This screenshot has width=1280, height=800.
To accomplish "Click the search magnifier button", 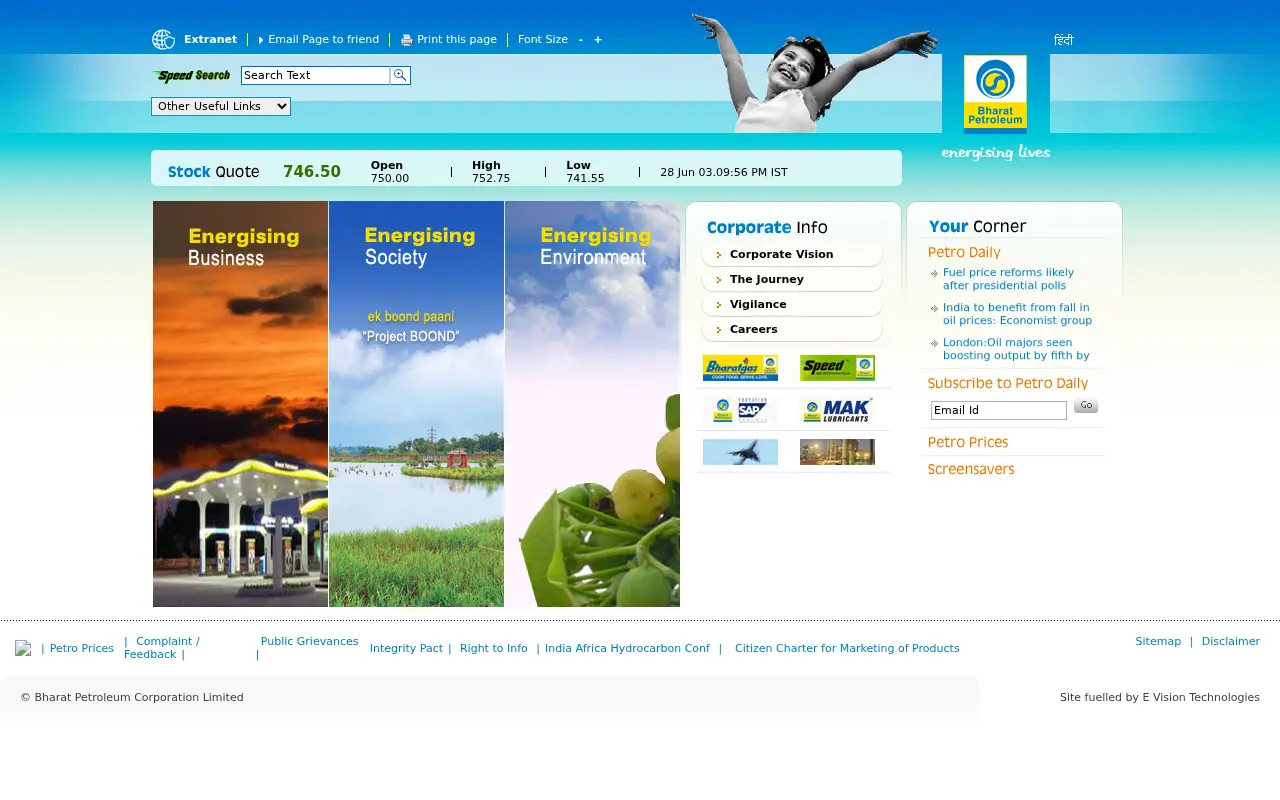I will point(400,75).
